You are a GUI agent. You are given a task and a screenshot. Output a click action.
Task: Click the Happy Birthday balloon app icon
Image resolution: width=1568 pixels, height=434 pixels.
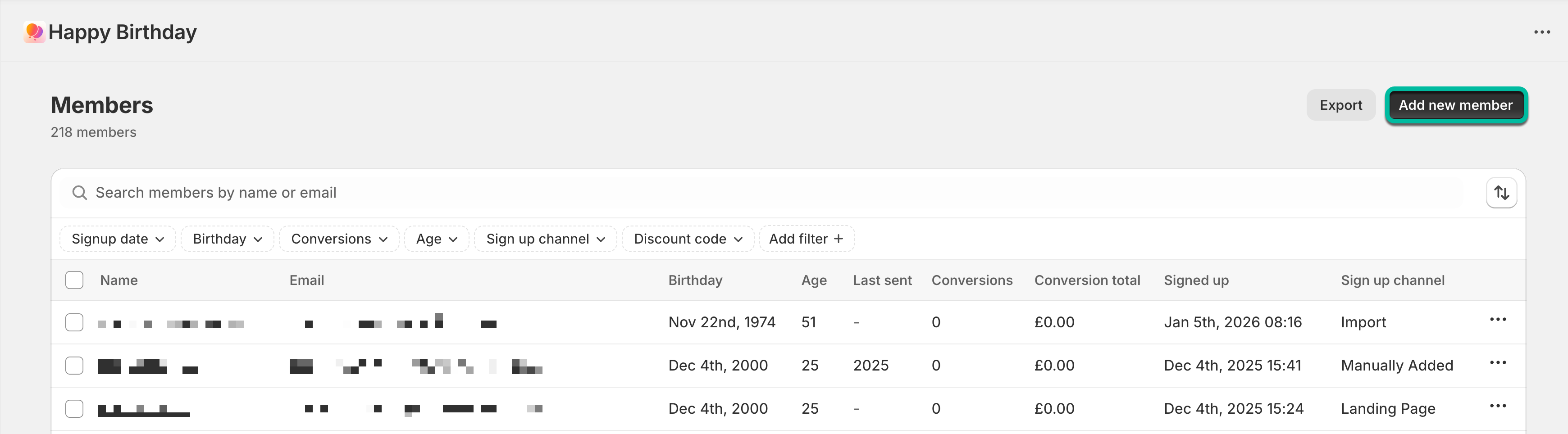(34, 32)
